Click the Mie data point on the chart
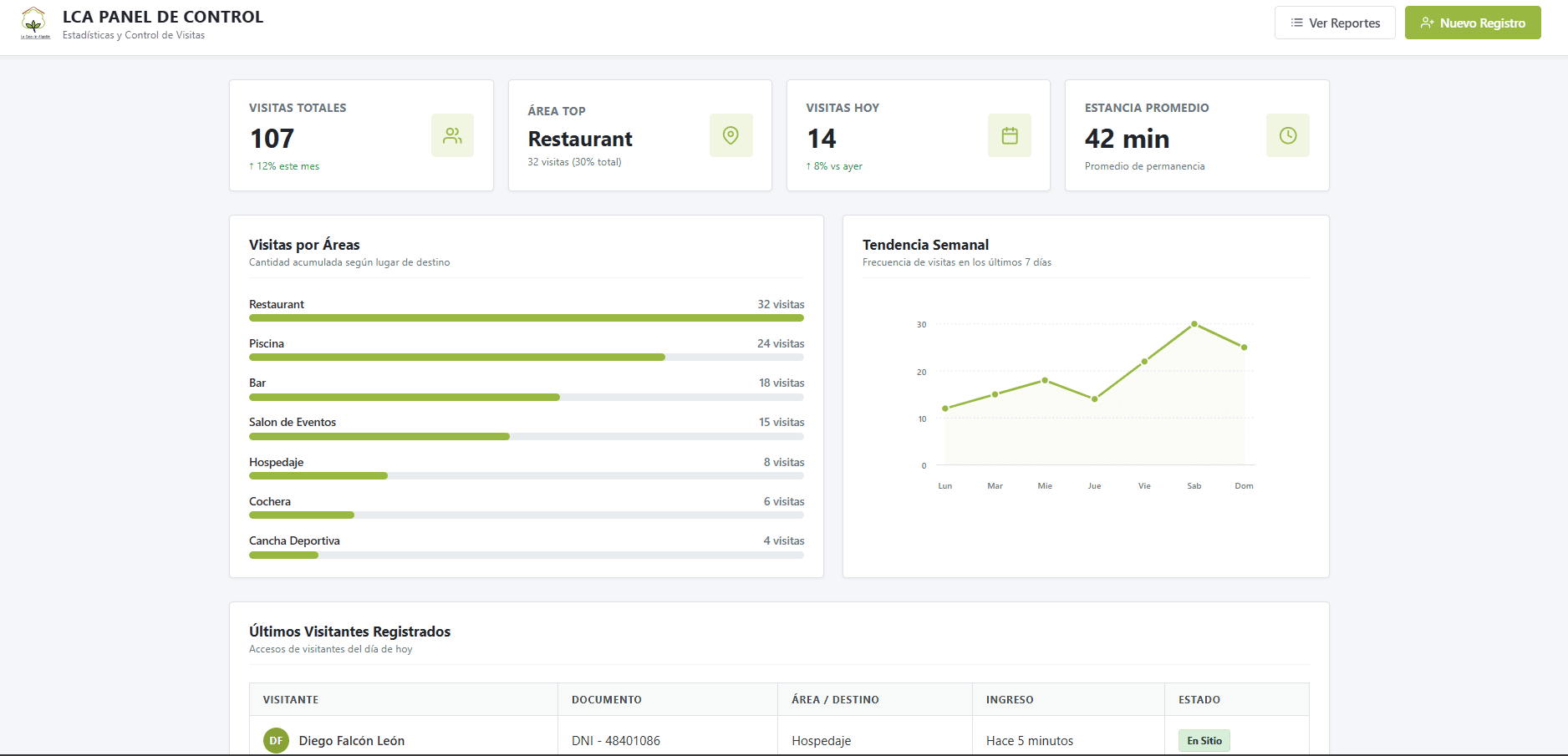Viewport: 1568px width, 756px height. coord(1045,380)
